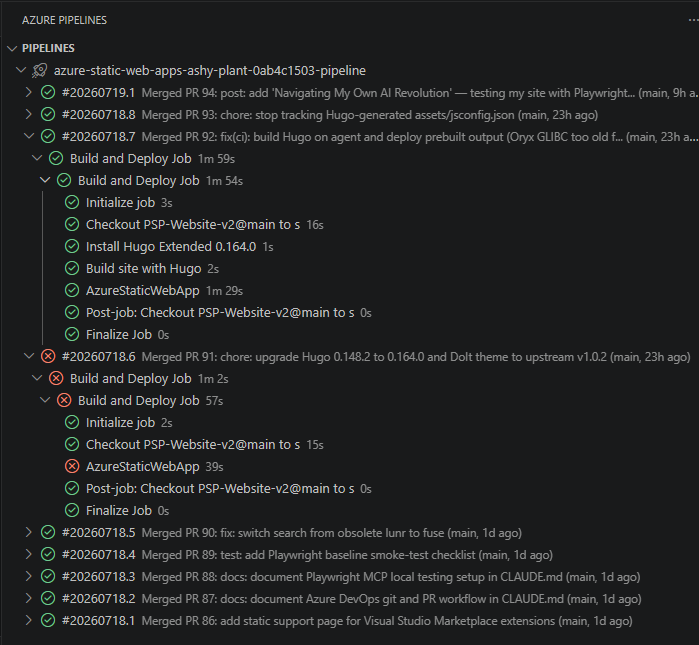The height and width of the screenshot is (645, 699).
Task: Click the red error icon on Build and Deploy Job 57s
Action: tap(64, 400)
